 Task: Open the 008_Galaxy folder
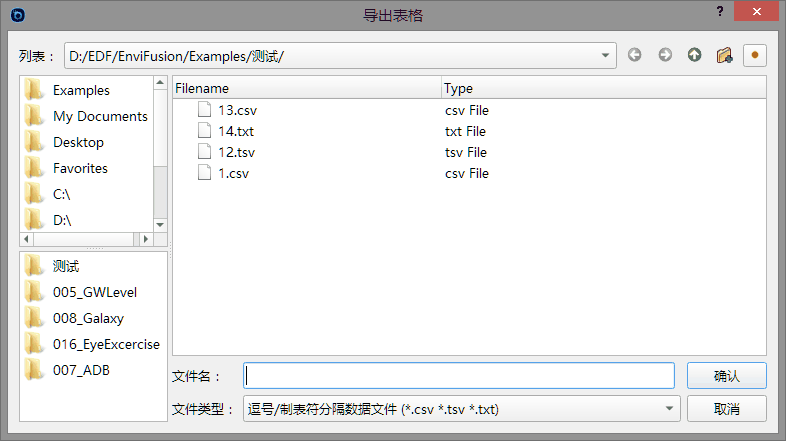tap(88, 318)
